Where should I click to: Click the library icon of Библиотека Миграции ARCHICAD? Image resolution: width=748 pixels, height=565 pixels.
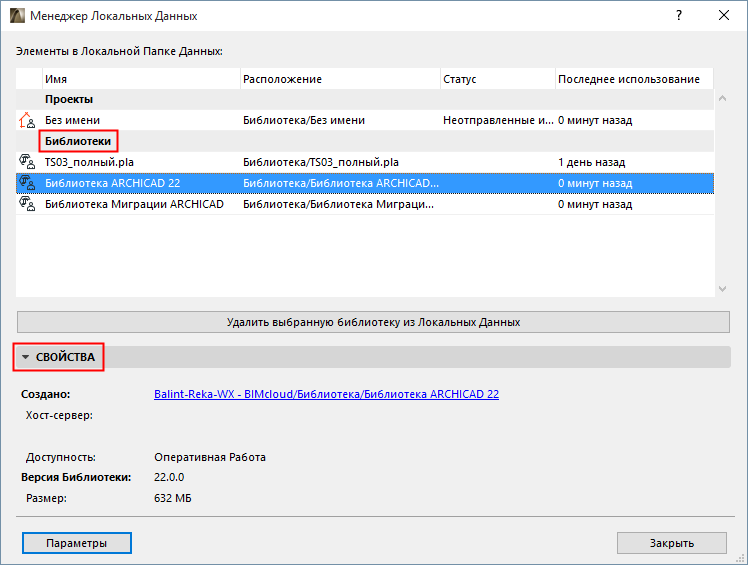coord(27,204)
